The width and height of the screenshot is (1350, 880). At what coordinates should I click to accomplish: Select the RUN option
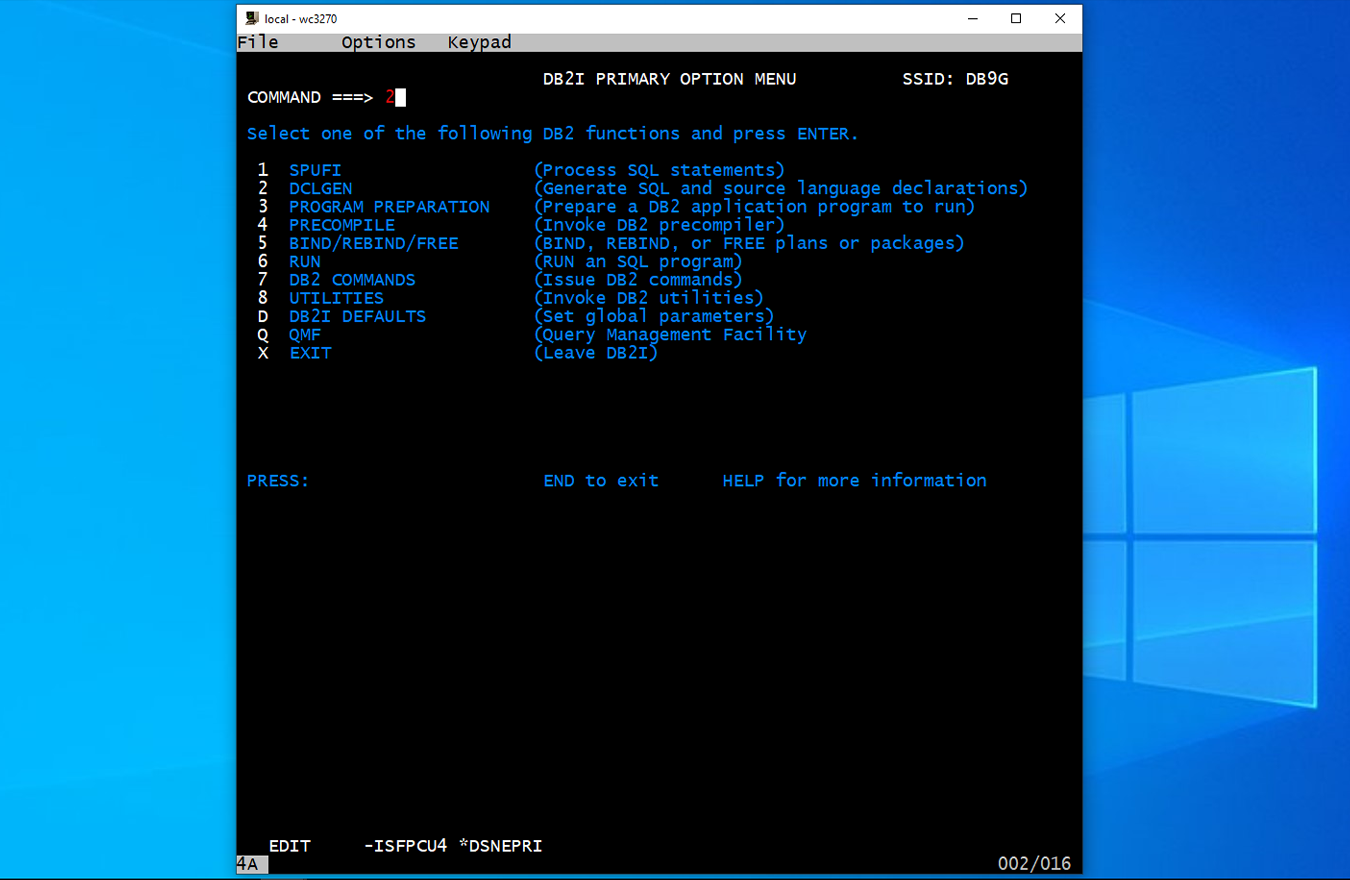click(305, 262)
